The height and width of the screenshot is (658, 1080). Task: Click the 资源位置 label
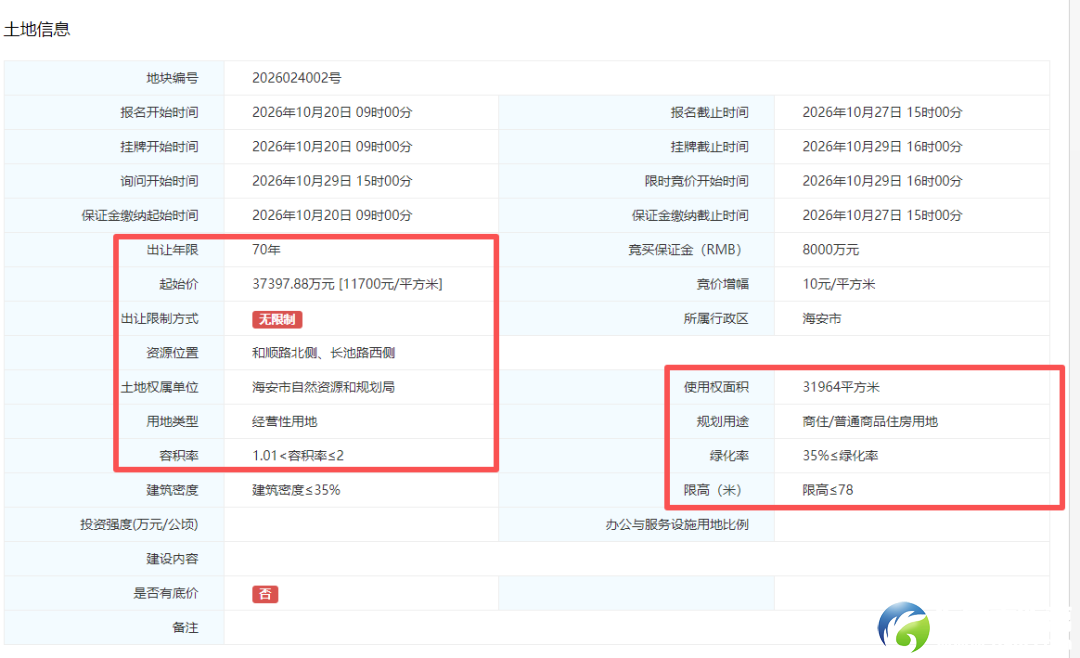172,353
